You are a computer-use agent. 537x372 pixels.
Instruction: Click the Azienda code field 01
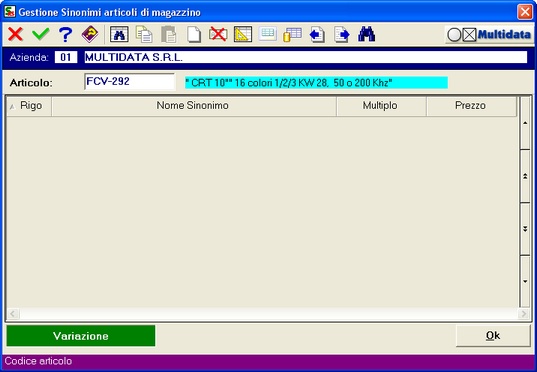click(x=66, y=57)
